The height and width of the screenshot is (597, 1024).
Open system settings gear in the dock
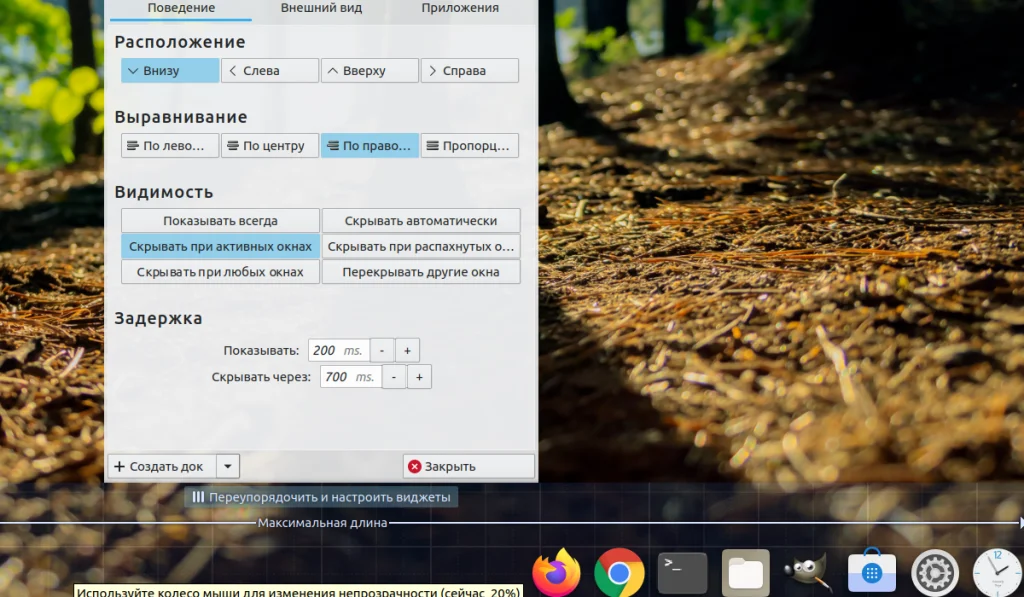pos(934,571)
